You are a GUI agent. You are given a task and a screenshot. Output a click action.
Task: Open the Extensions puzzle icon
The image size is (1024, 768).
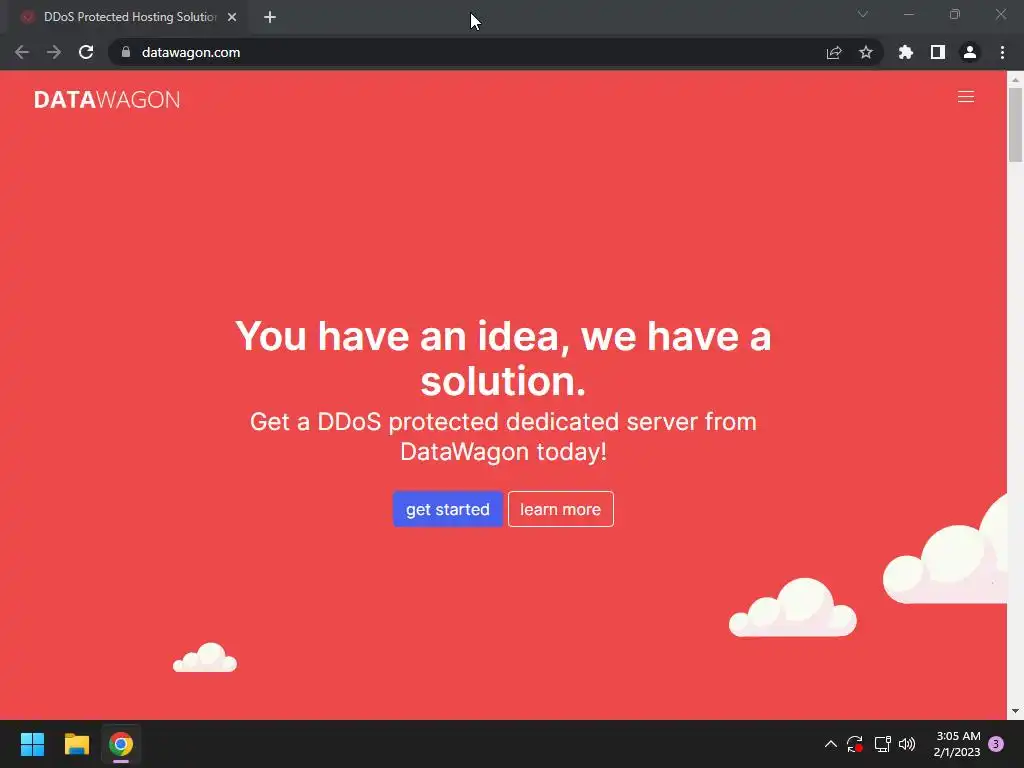(906, 52)
